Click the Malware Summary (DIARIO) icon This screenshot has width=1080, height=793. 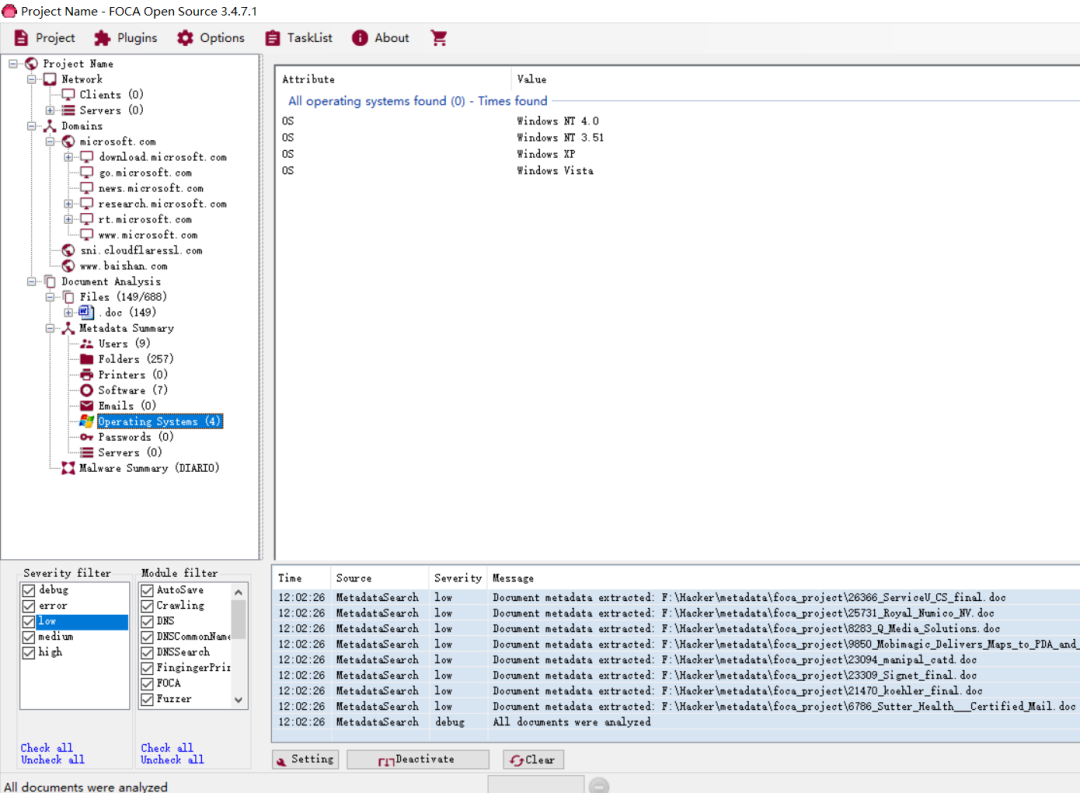[68, 468]
